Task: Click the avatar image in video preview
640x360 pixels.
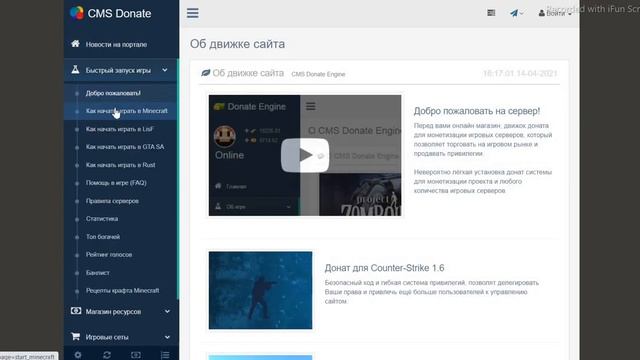Action: click(x=225, y=136)
